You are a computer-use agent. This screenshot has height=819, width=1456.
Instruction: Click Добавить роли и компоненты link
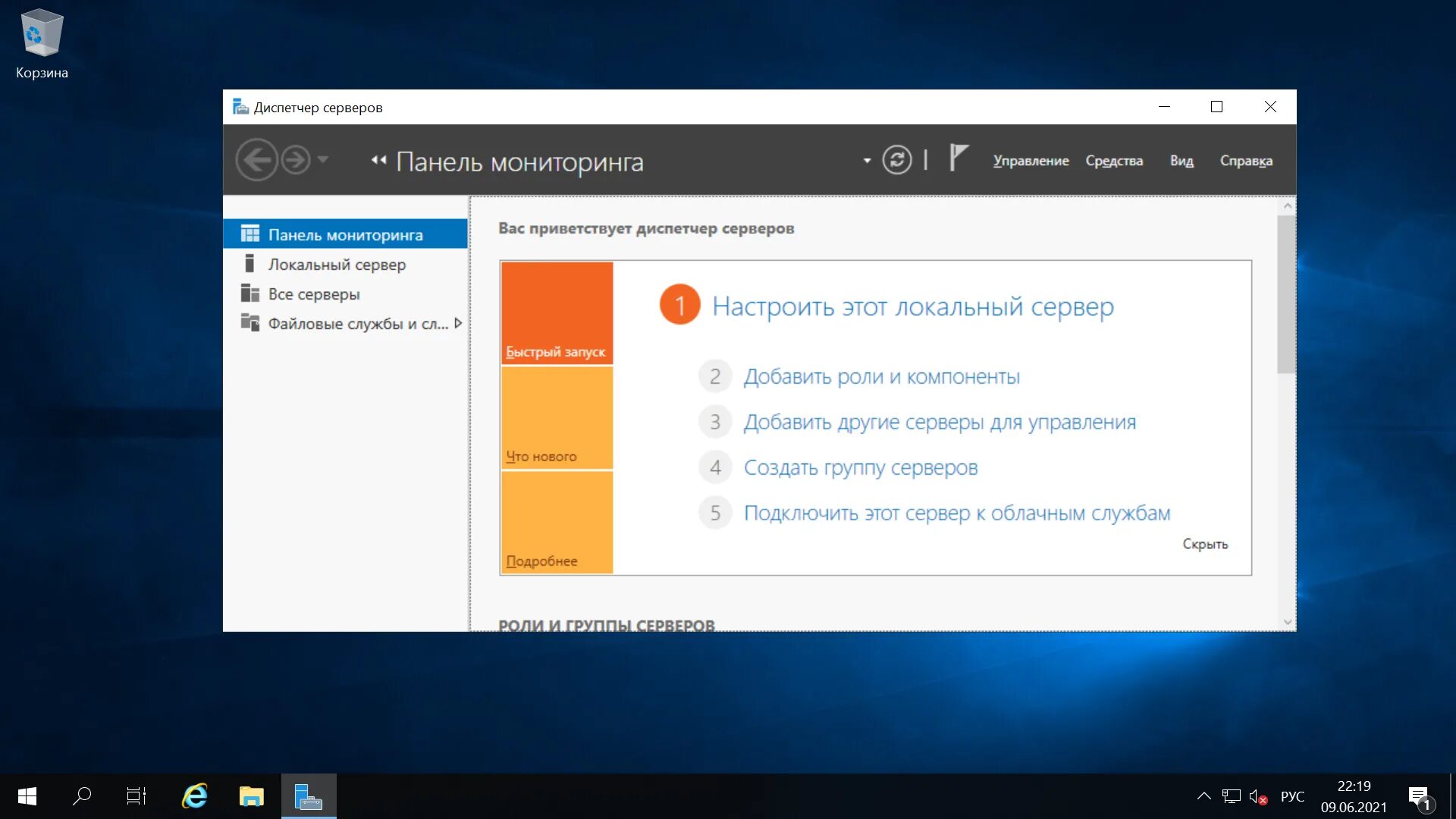pos(881,377)
